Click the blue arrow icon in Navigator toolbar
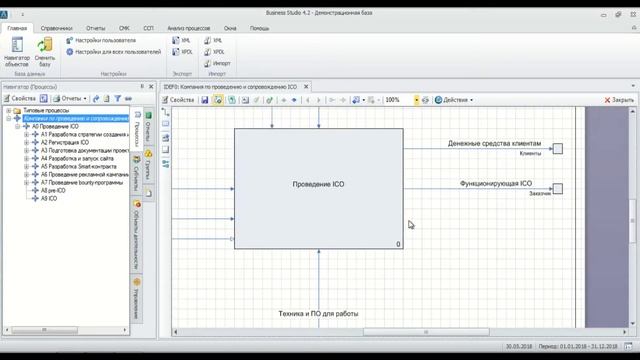 [x=96, y=98]
